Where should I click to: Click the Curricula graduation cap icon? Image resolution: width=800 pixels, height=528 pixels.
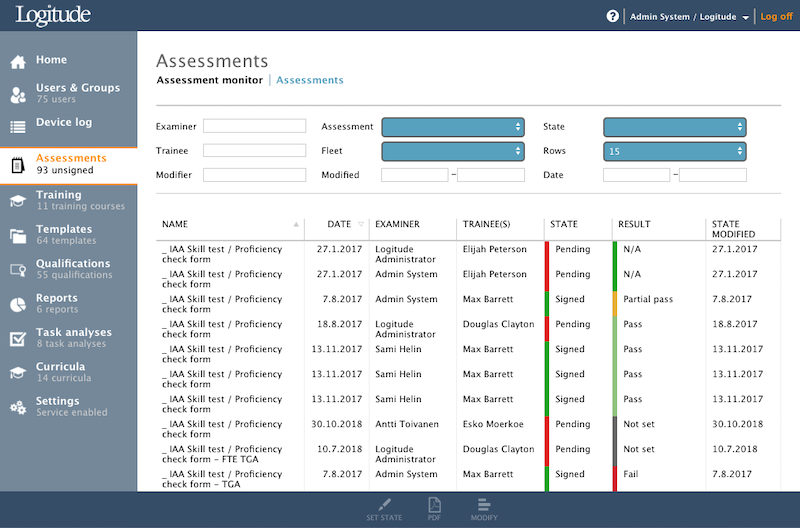[18, 373]
